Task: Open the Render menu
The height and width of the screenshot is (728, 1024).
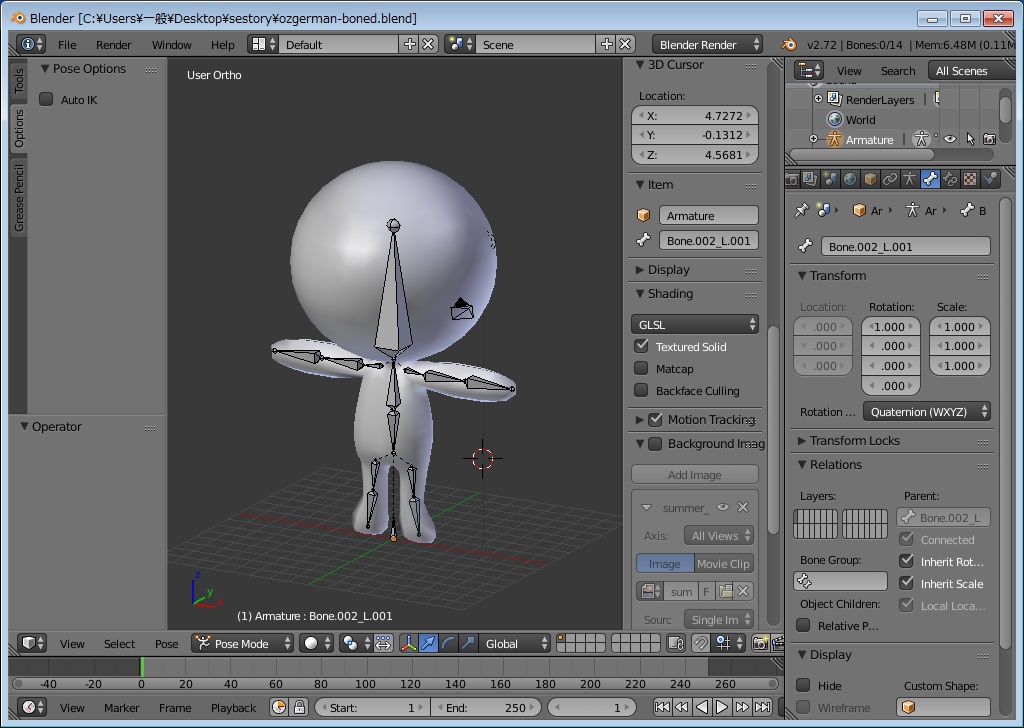Action: click(x=114, y=44)
